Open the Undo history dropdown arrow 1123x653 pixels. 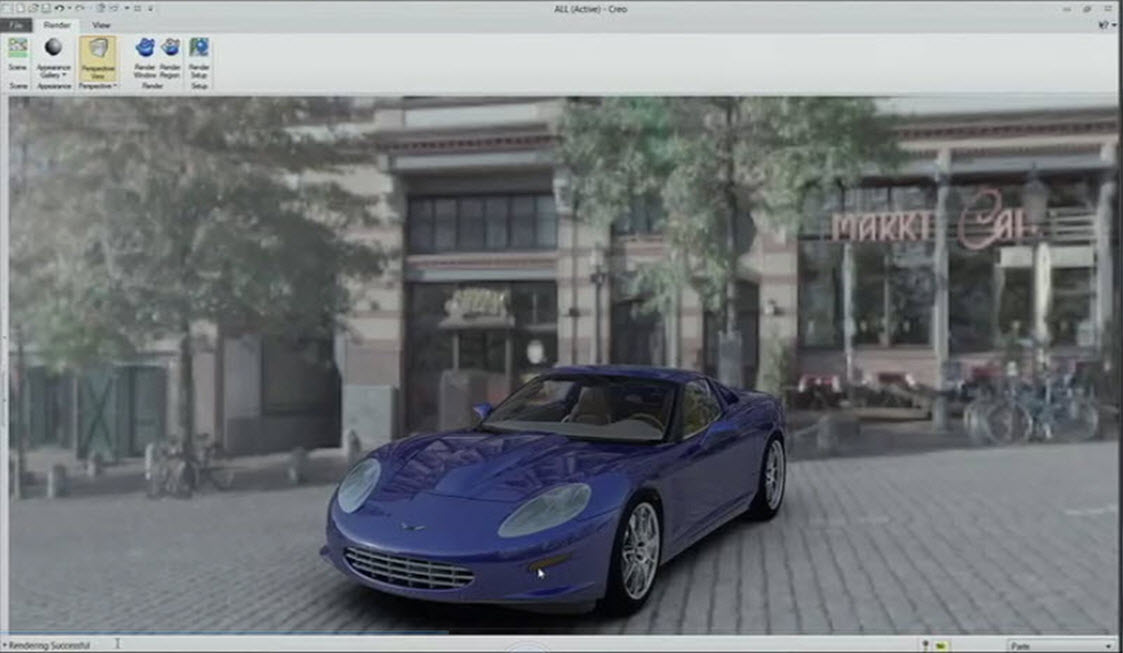(69, 9)
